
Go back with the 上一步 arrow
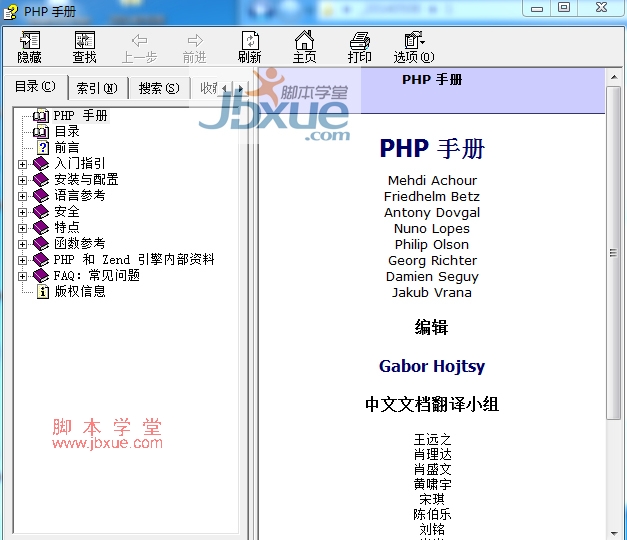point(139,48)
